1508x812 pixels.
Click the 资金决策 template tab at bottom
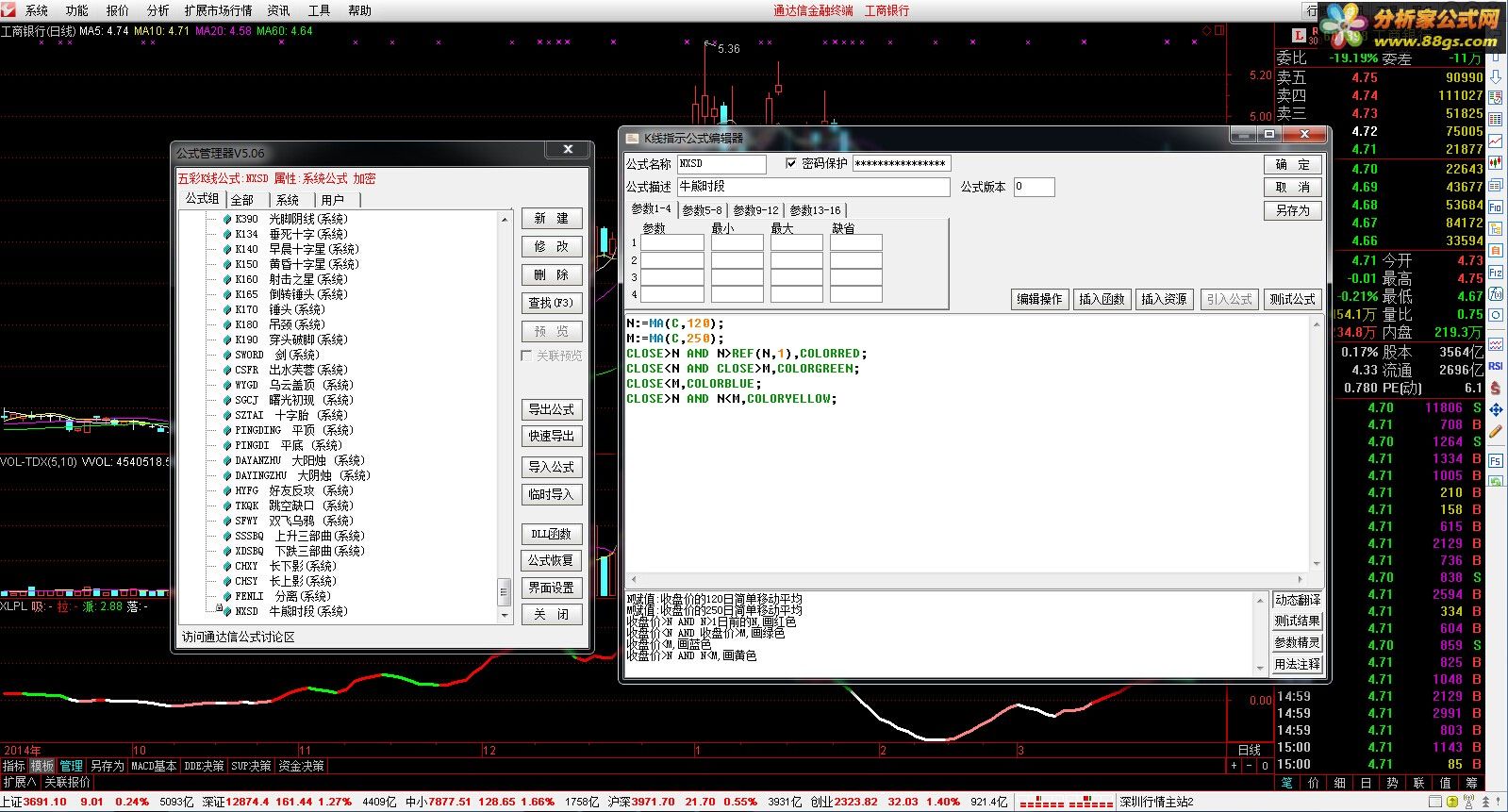[301, 766]
